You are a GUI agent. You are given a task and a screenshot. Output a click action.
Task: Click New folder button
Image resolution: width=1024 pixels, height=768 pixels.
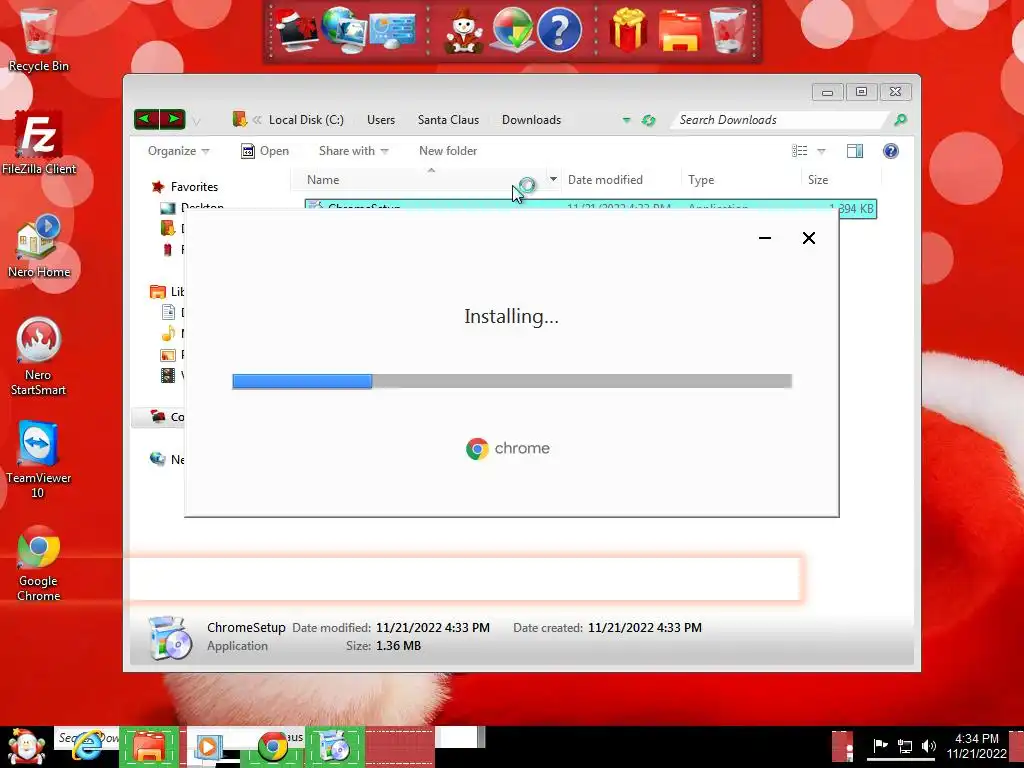[448, 151]
